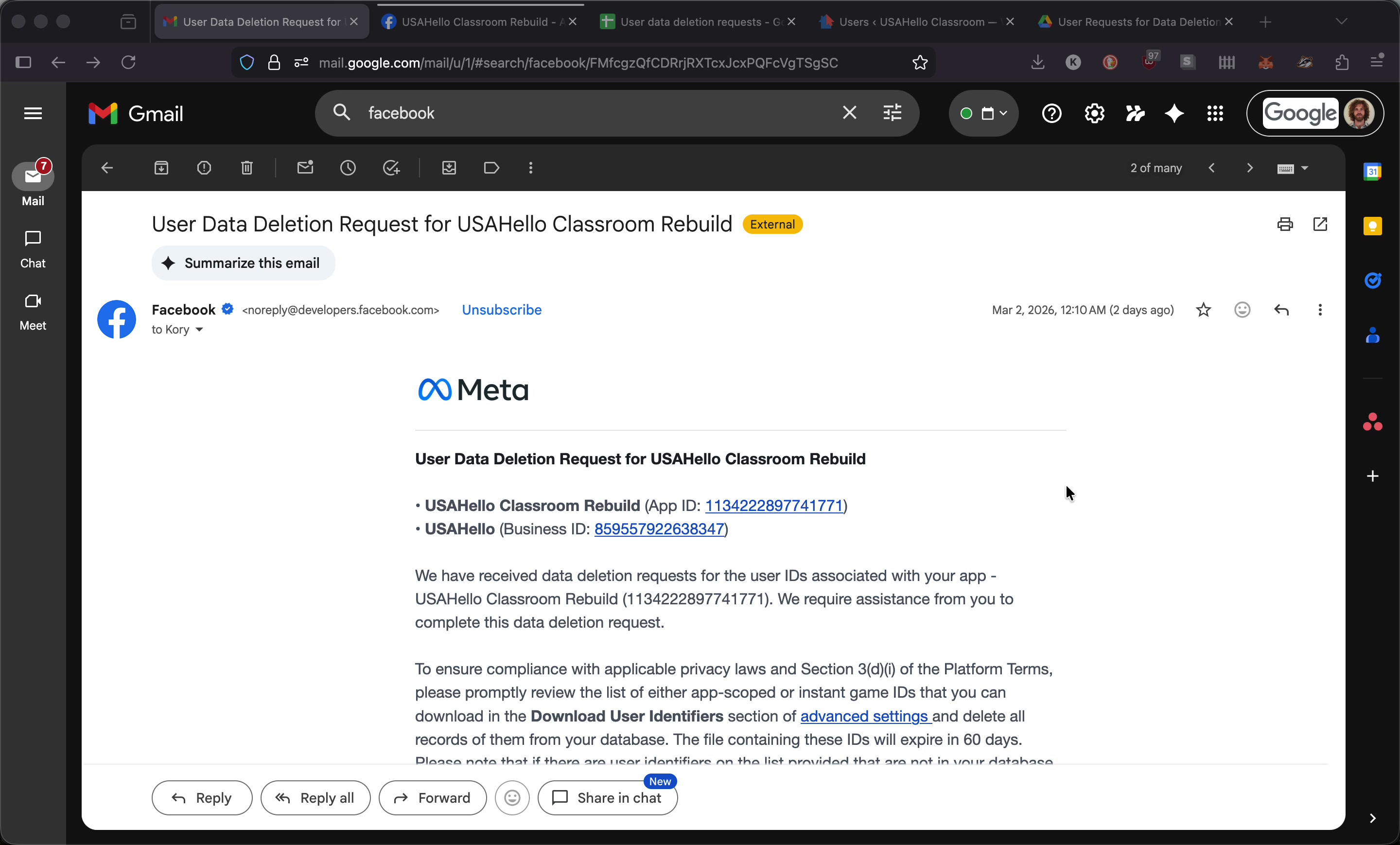Go to the older conversation

[x=1249, y=168]
